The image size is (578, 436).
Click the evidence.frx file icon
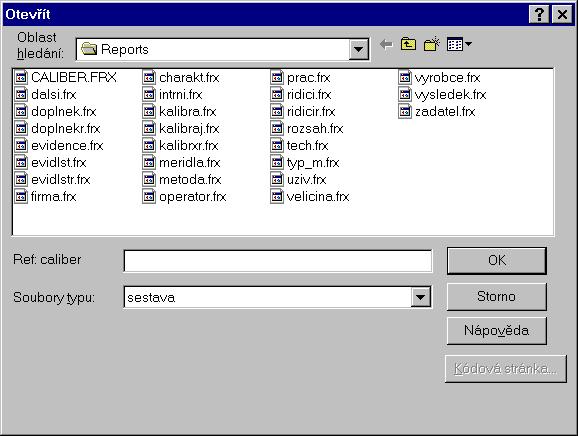coord(21,145)
